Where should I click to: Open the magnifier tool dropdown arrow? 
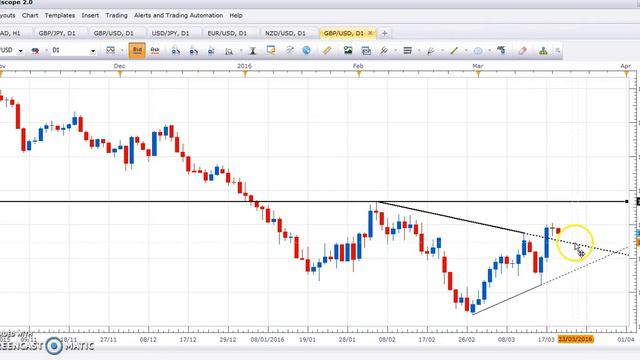tap(240, 51)
